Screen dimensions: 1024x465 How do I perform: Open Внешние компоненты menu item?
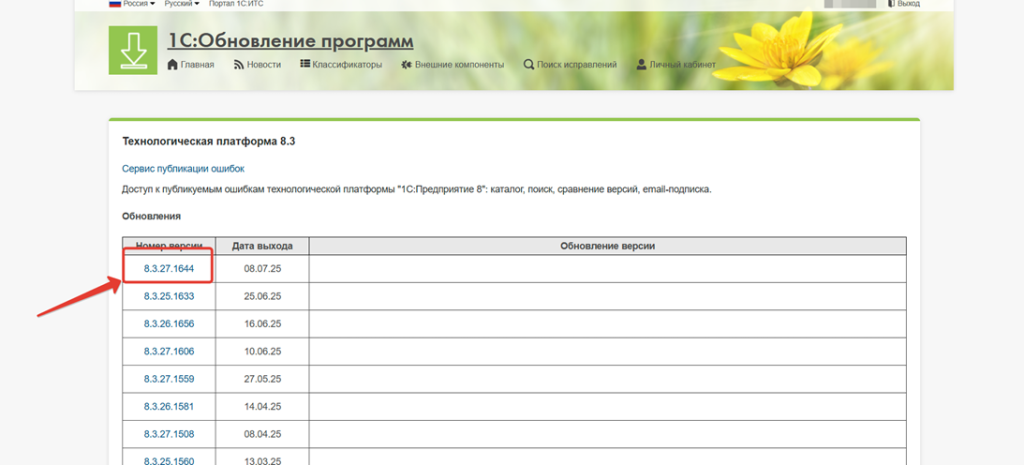[453, 65]
